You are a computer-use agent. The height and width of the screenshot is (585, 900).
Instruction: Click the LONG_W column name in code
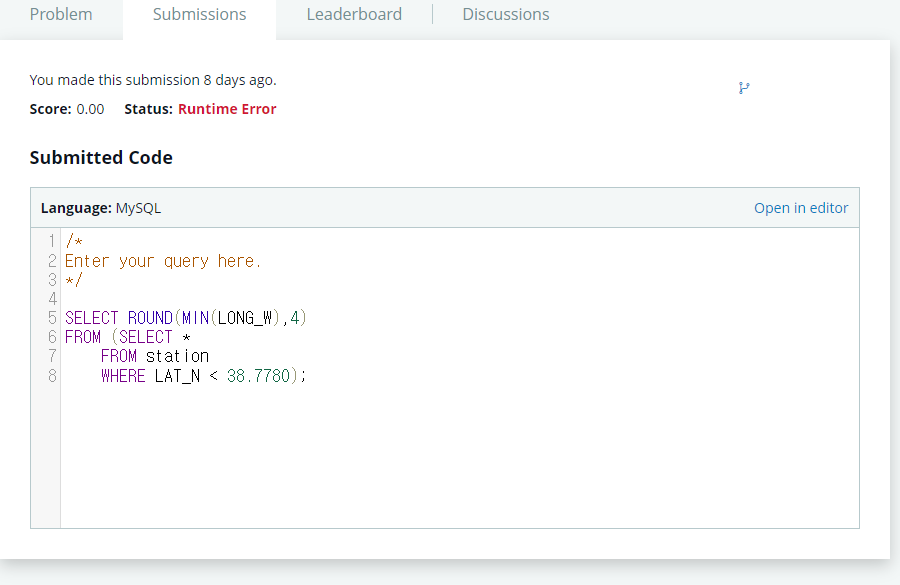pyautogui.click(x=245, y=317)
